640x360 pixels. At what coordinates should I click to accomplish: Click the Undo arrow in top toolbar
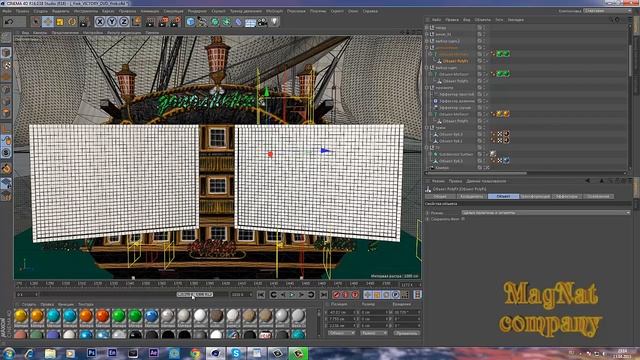[9, 22]
